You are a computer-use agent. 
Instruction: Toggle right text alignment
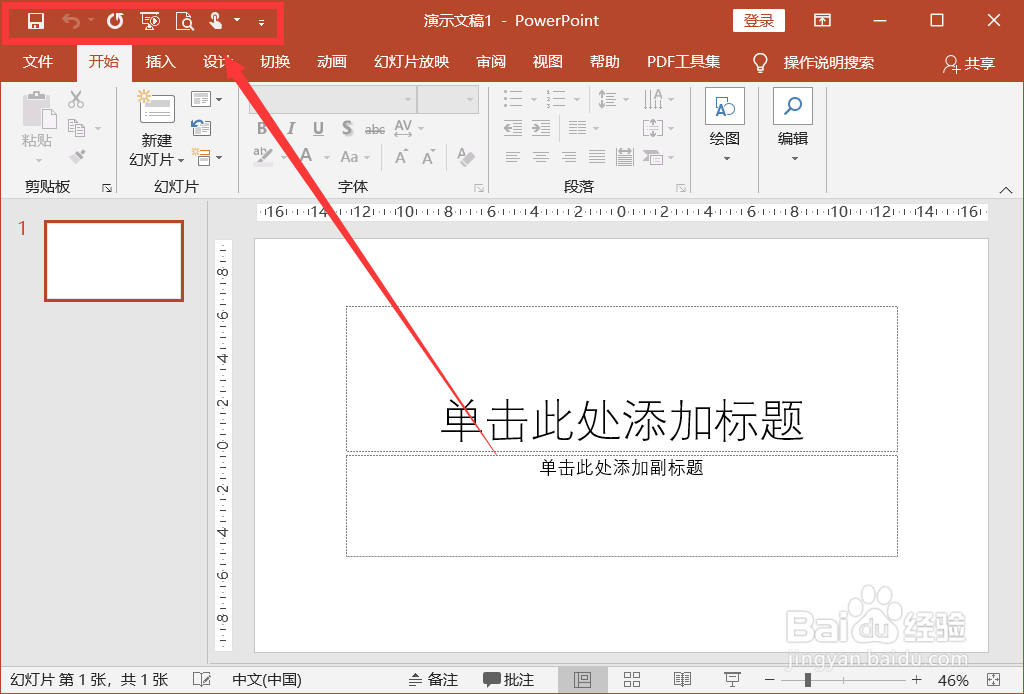click(x=569, y=157)
